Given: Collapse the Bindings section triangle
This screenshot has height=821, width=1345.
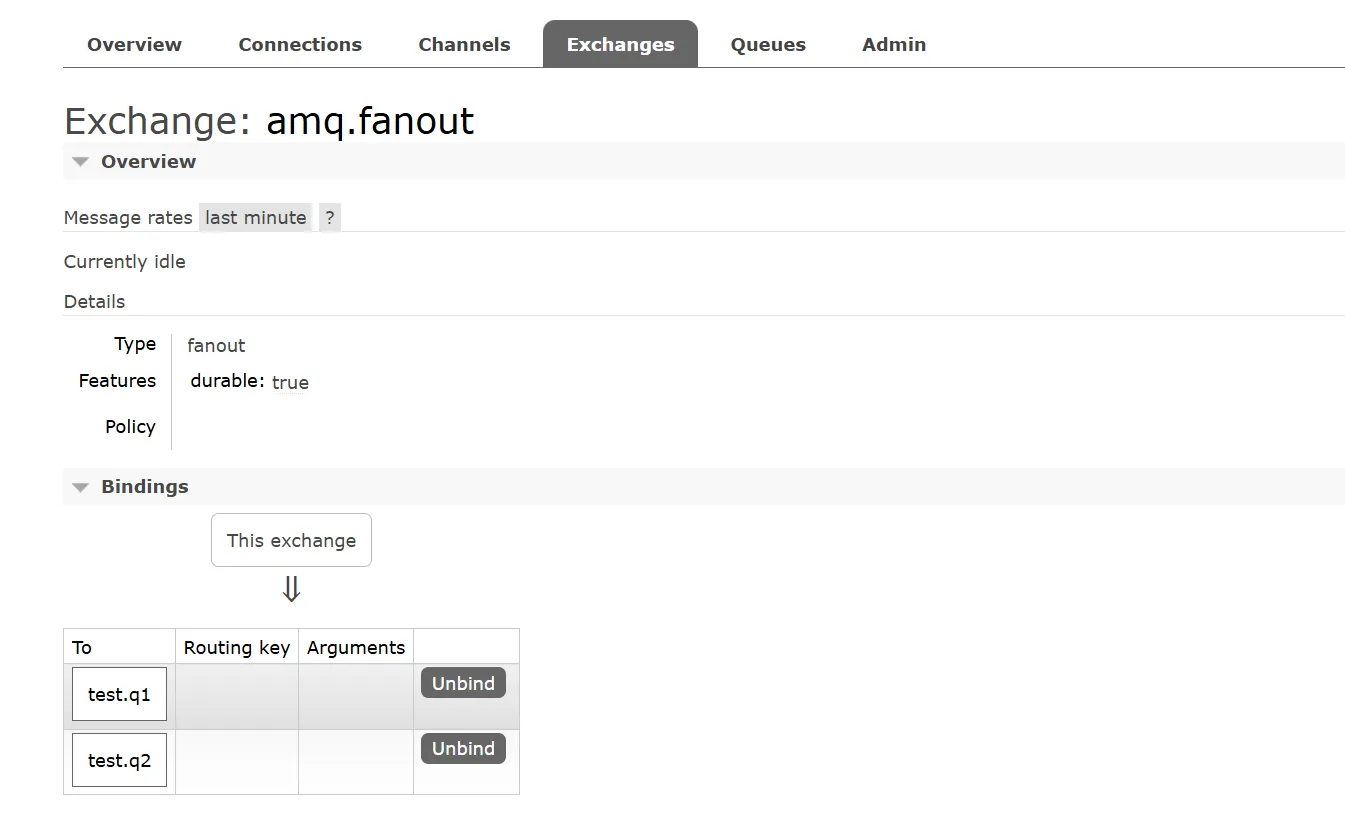Looking at the screenshot, I should click(81, 487).
